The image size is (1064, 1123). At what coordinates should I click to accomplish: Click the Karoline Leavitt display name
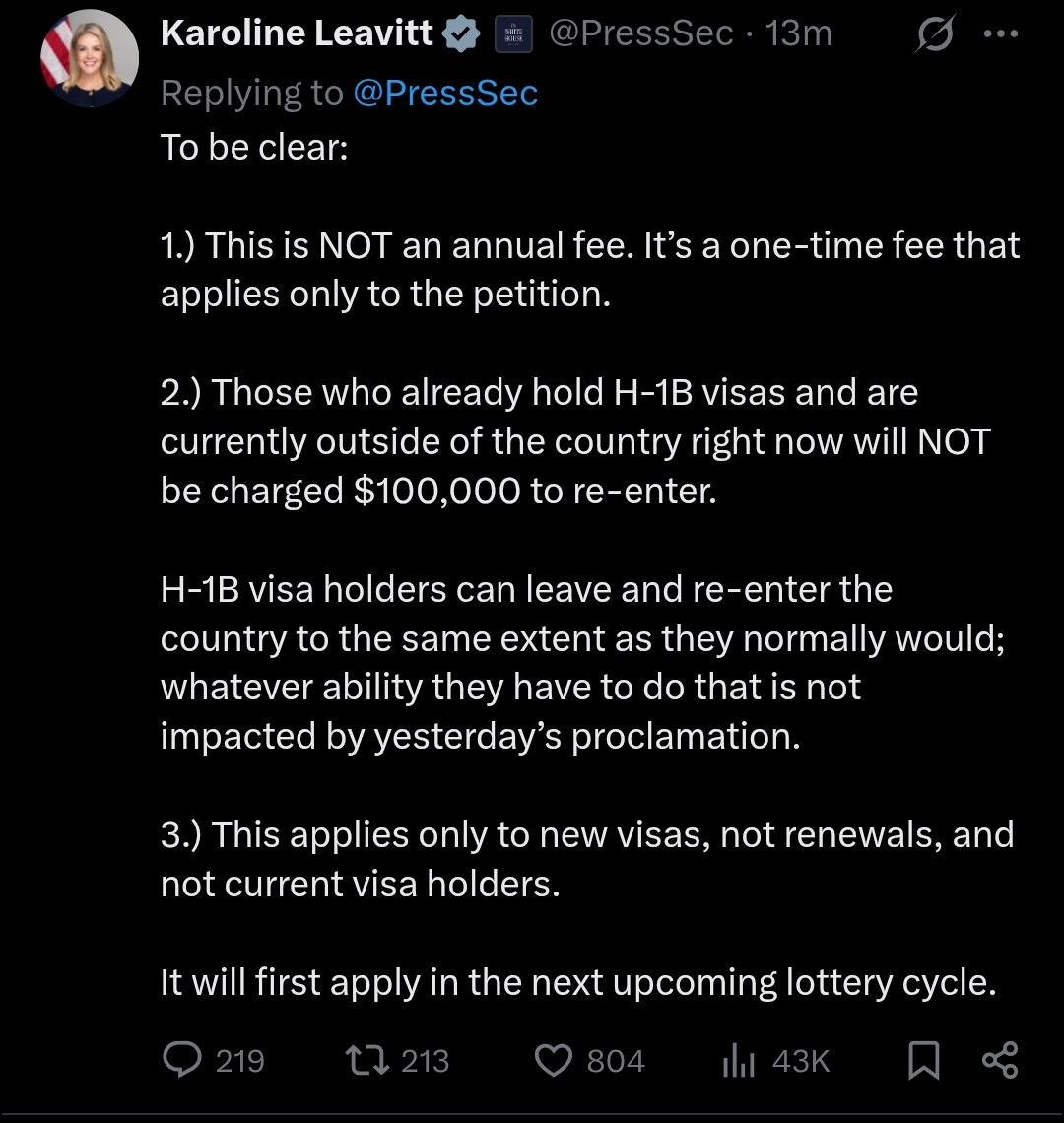297,33
